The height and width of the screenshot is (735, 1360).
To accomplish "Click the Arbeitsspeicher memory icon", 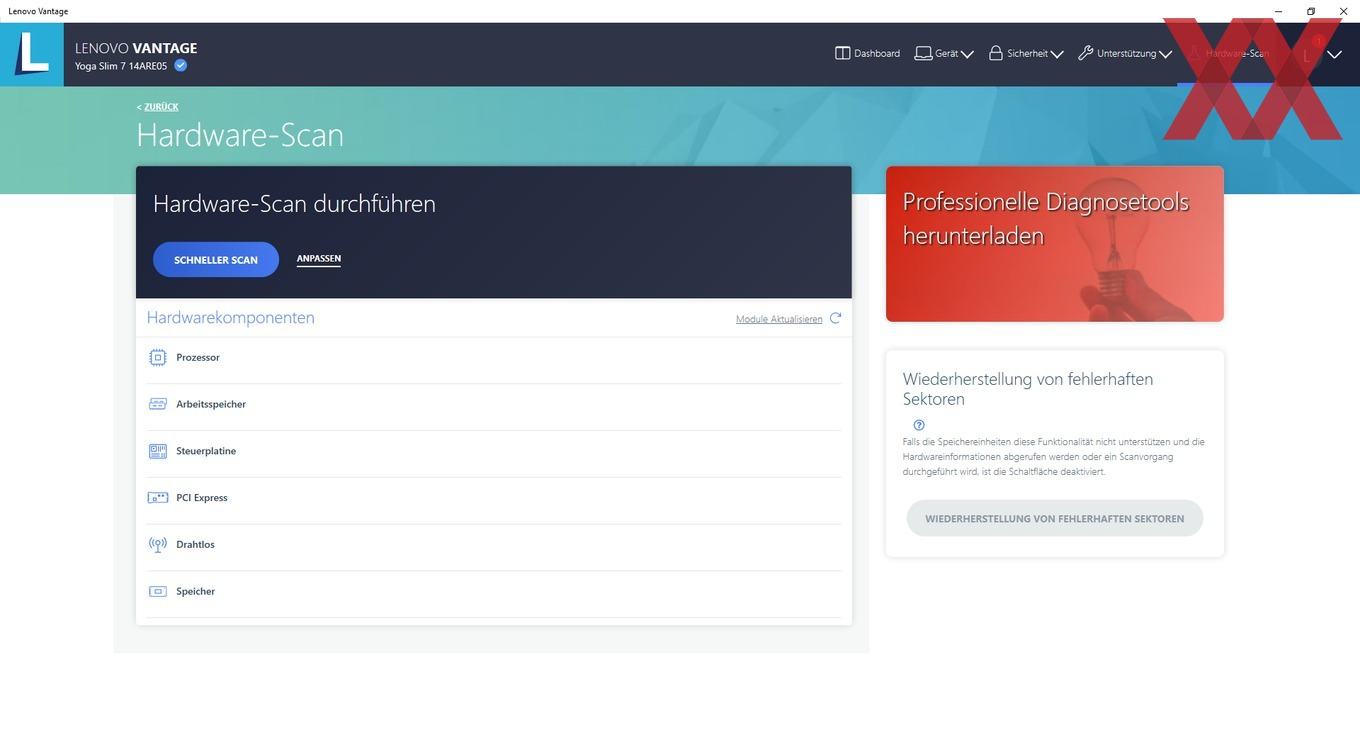I will point(158,404).
